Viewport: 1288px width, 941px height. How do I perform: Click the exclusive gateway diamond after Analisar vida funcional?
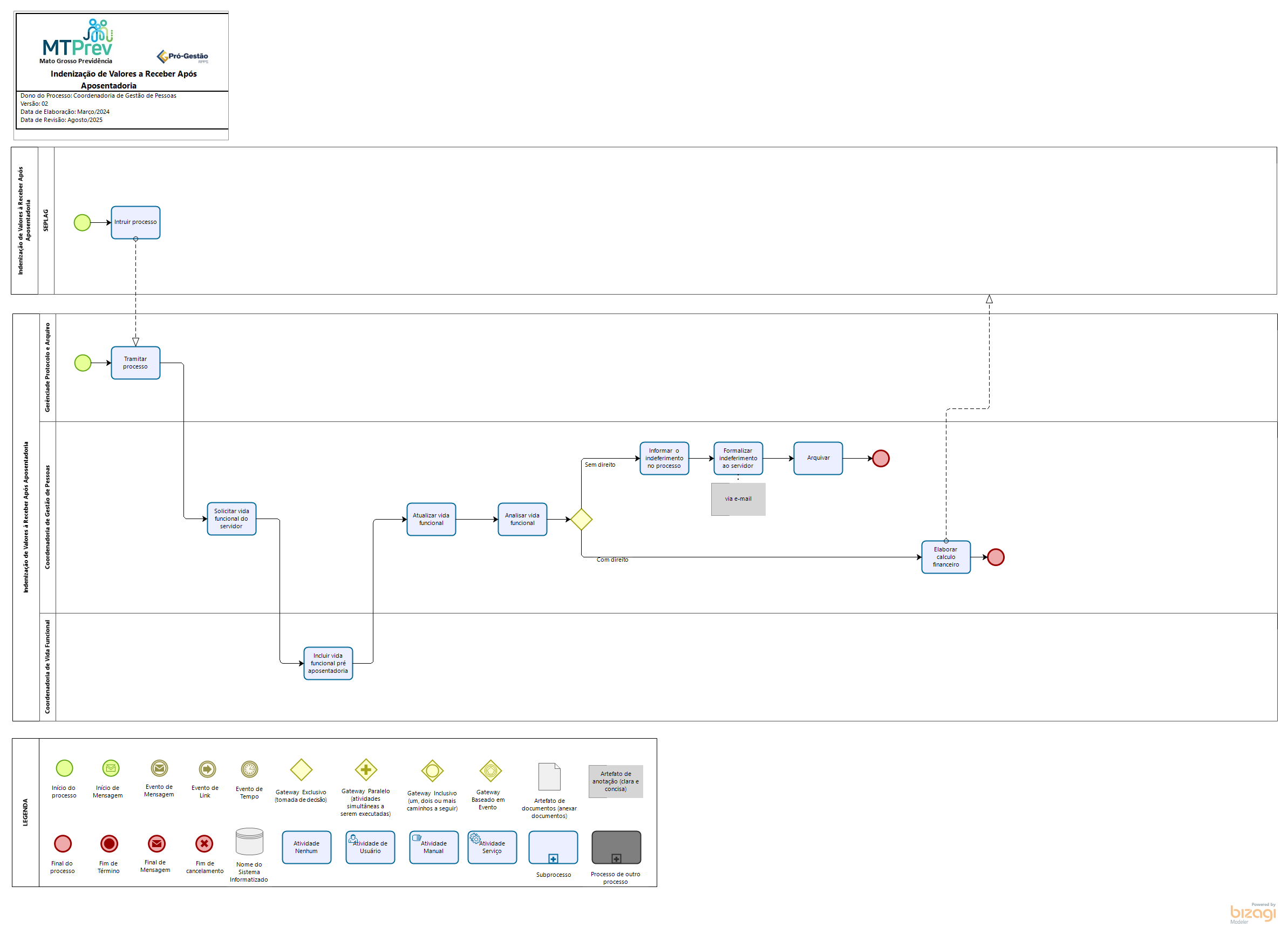click(x=581, y=520)
